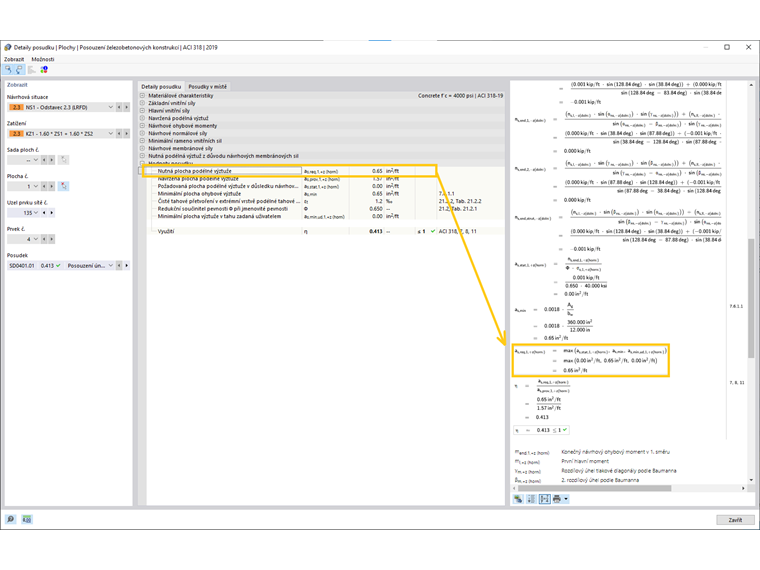Maximize the Detaily posudku window
Image resolution: width=760 pixels, height=570 pixels.
[x=727, y=47]
